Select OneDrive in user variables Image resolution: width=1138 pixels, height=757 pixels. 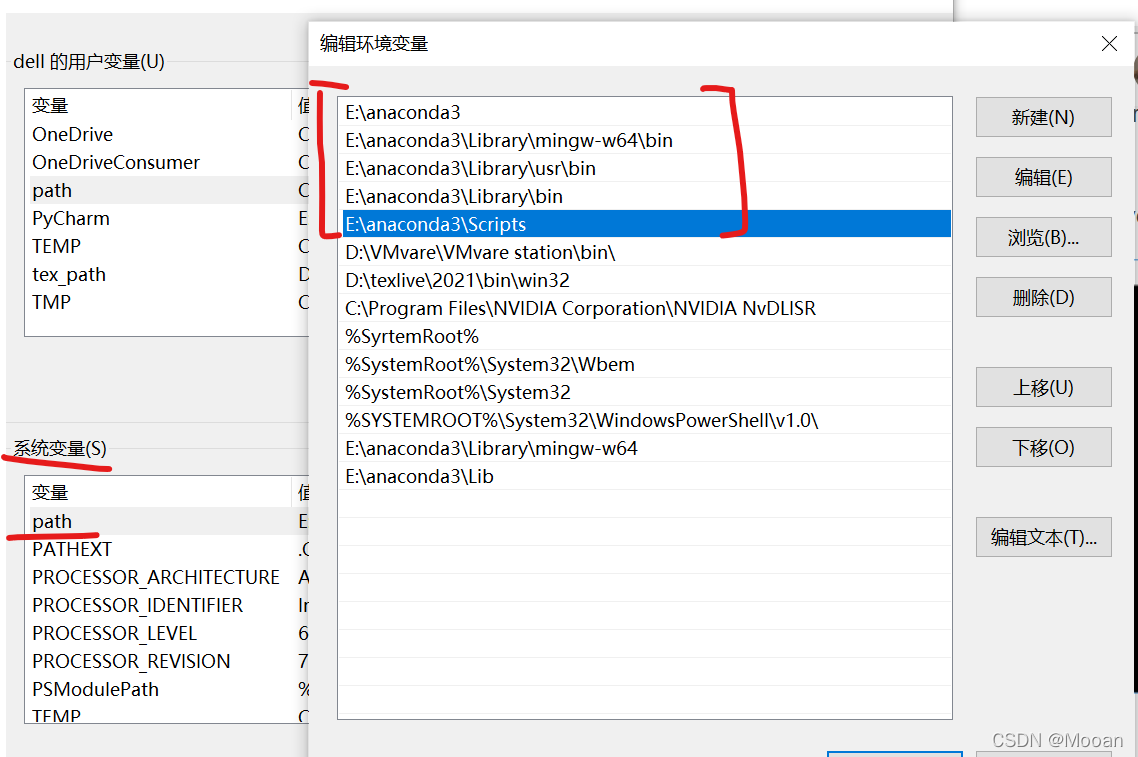(167, 134)
